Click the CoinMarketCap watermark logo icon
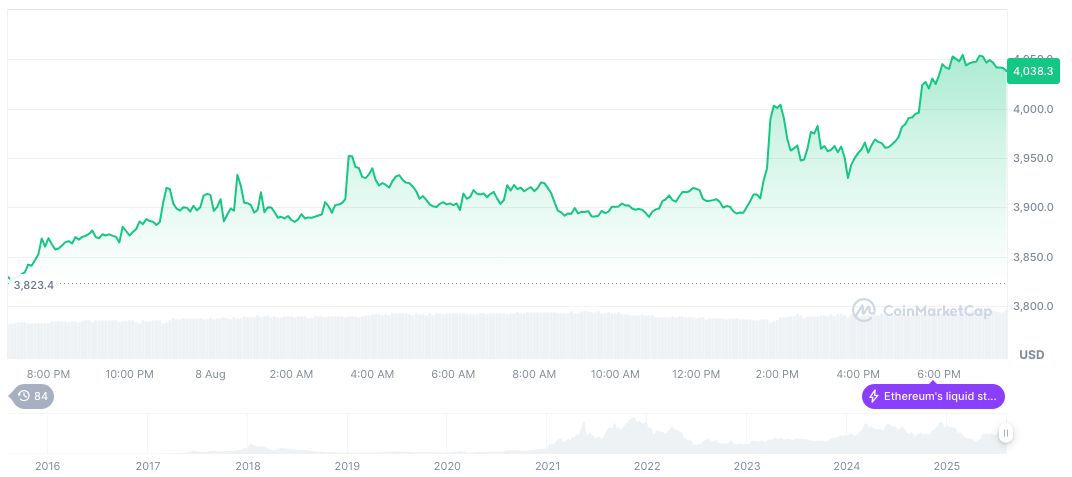This screenshot has width=1072, height=477. click(863, 311)
